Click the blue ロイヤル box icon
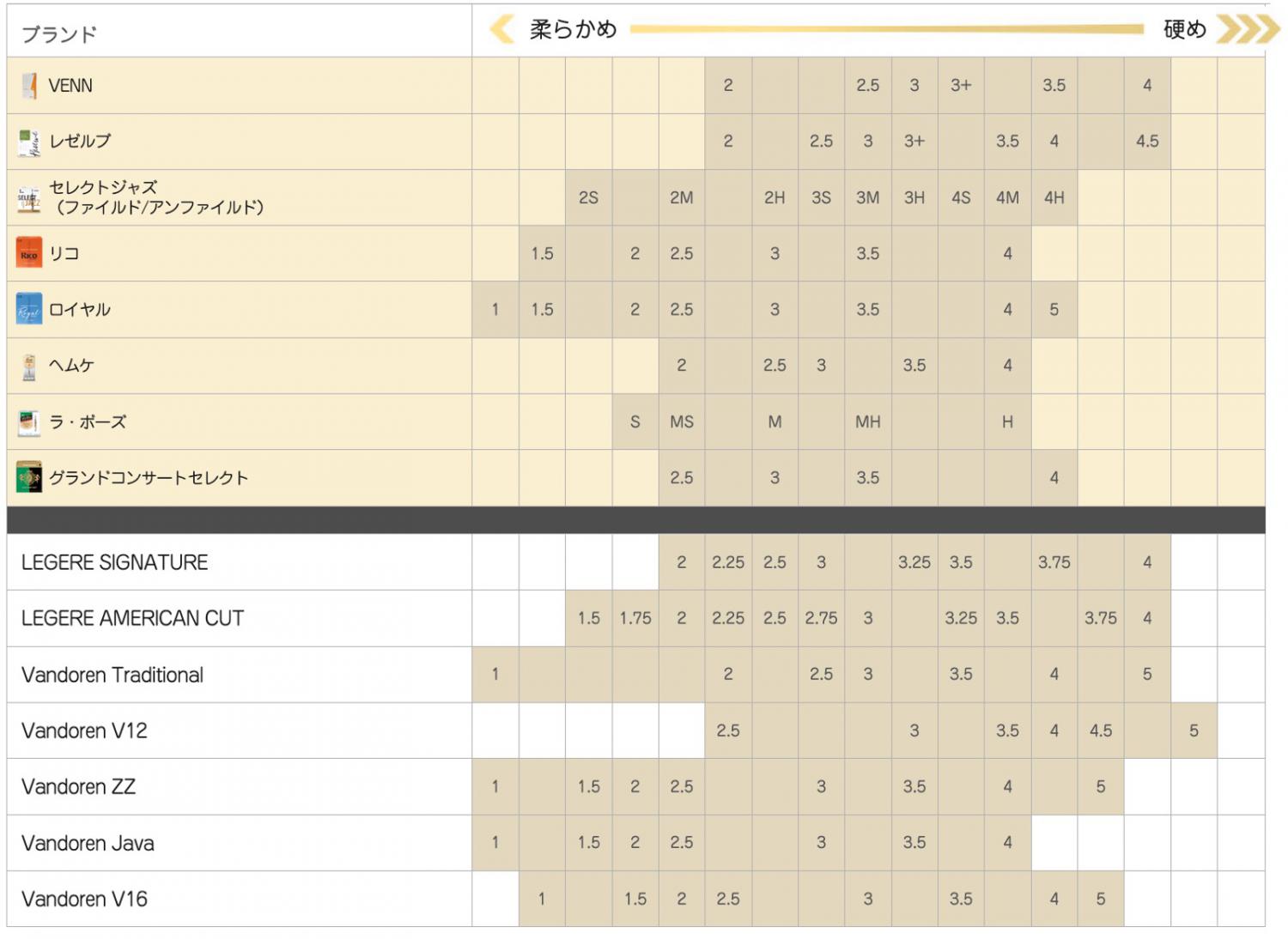 (29, 310)
